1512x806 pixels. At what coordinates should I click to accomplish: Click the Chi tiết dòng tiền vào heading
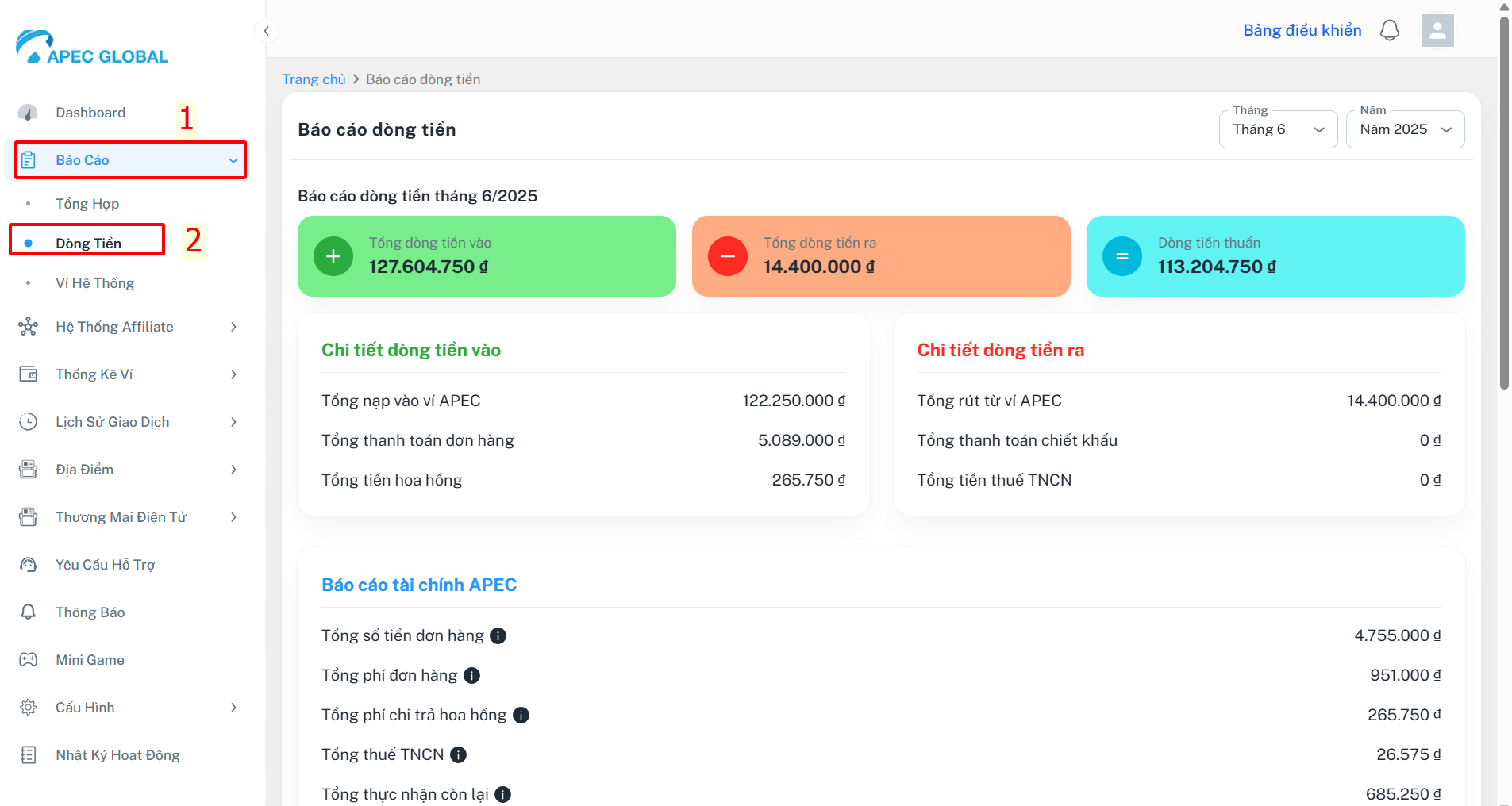click(x=411, y=350)
